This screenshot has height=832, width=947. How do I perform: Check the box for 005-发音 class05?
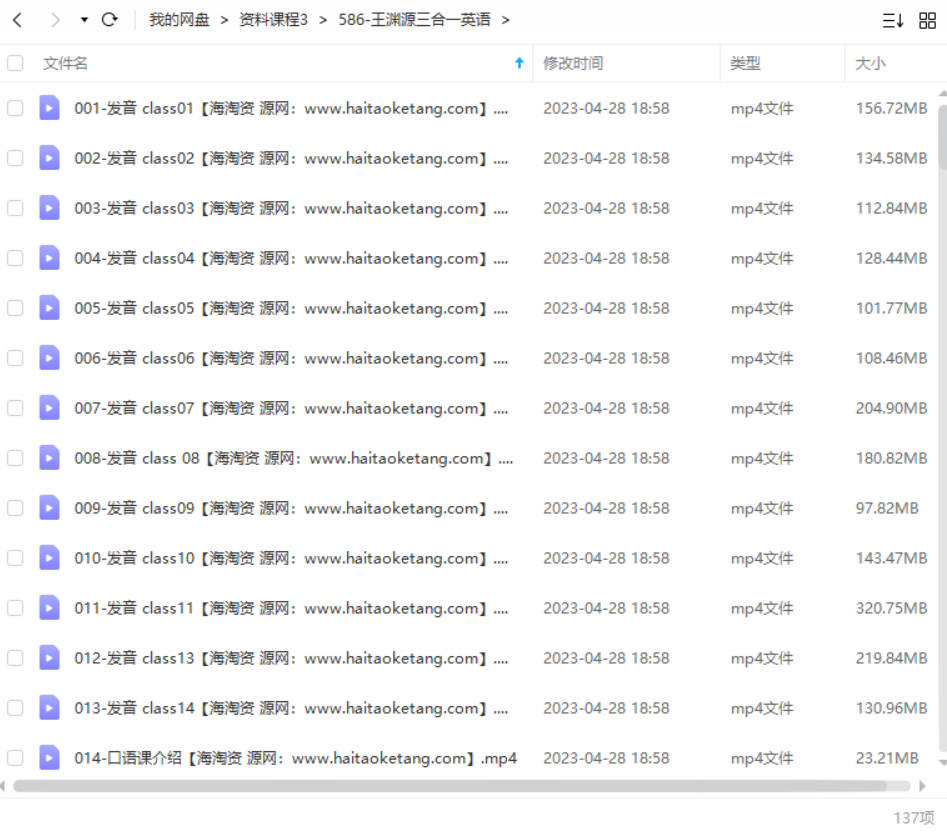[15, 308]
